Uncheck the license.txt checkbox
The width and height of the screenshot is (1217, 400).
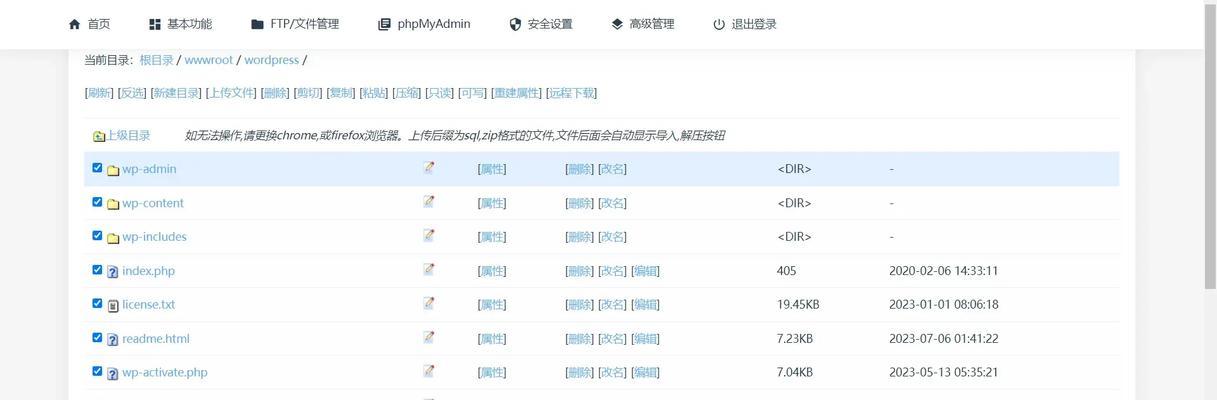[x=97, y=303]
